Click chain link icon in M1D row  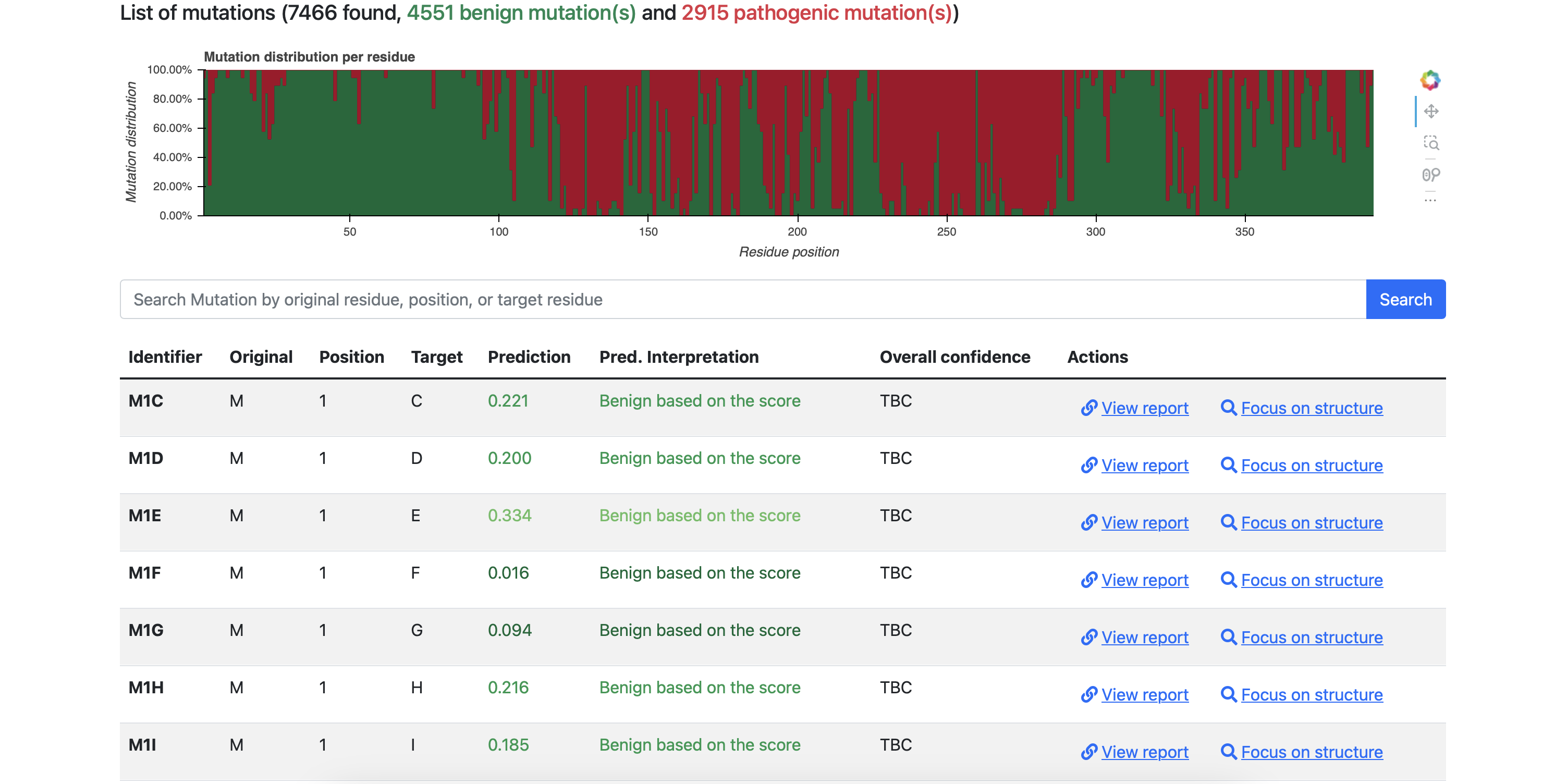tap(1089, 465)
